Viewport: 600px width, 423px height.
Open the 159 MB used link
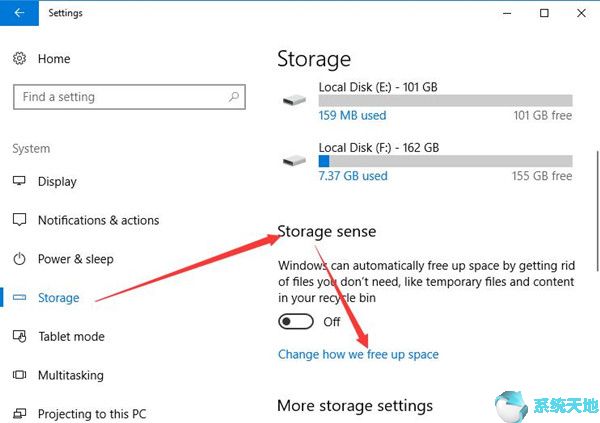pyautogui.click(x=352, y=116)
